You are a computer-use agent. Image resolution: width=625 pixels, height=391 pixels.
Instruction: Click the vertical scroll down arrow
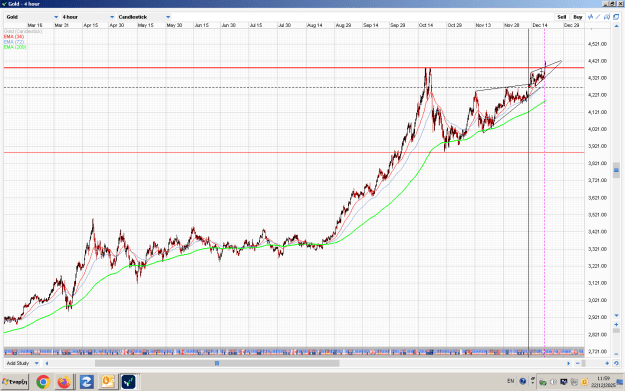[x=616, y=316]
